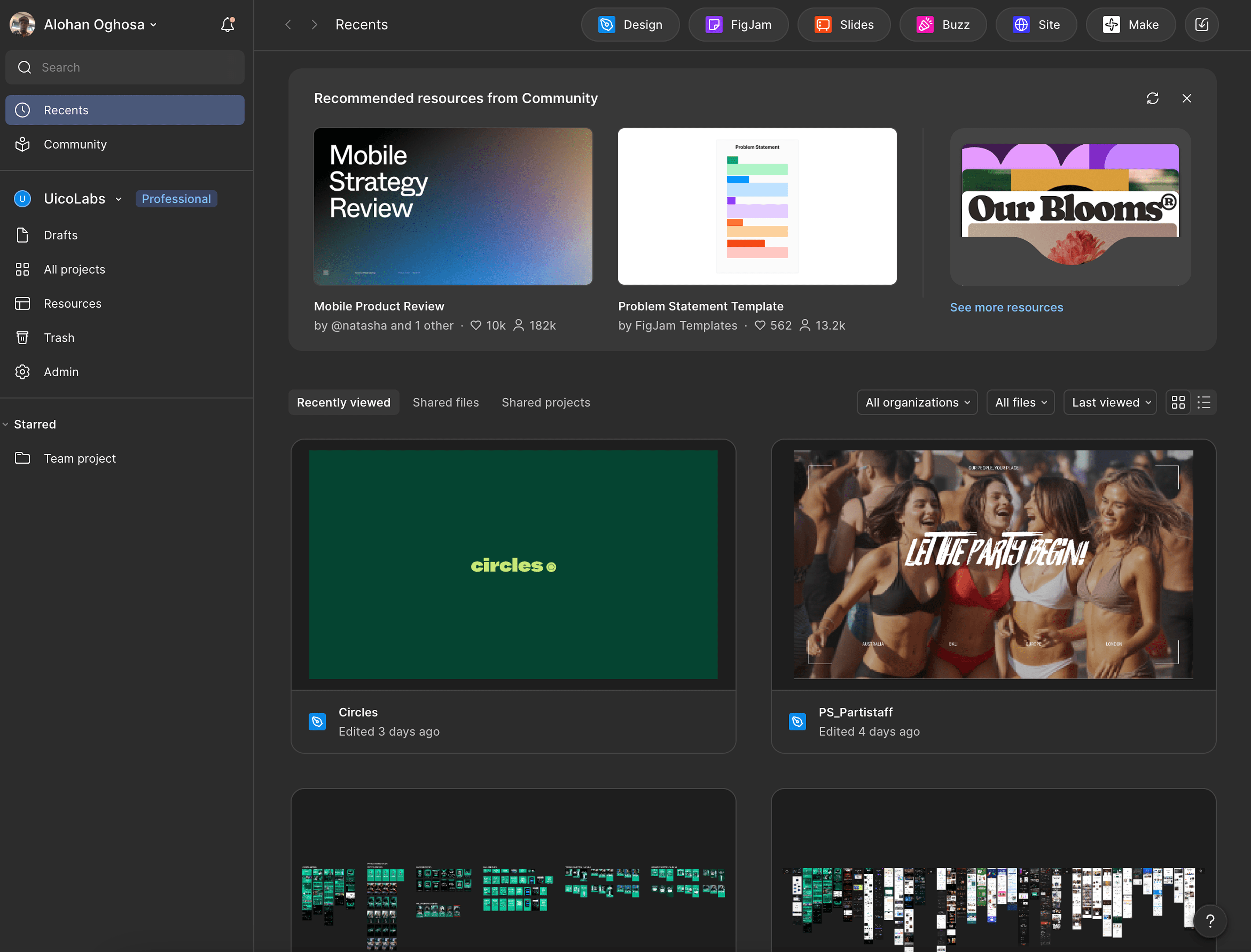1251x952 pixels.
Task: Open the Circles file thumbnail
Action: click(513, 565)
